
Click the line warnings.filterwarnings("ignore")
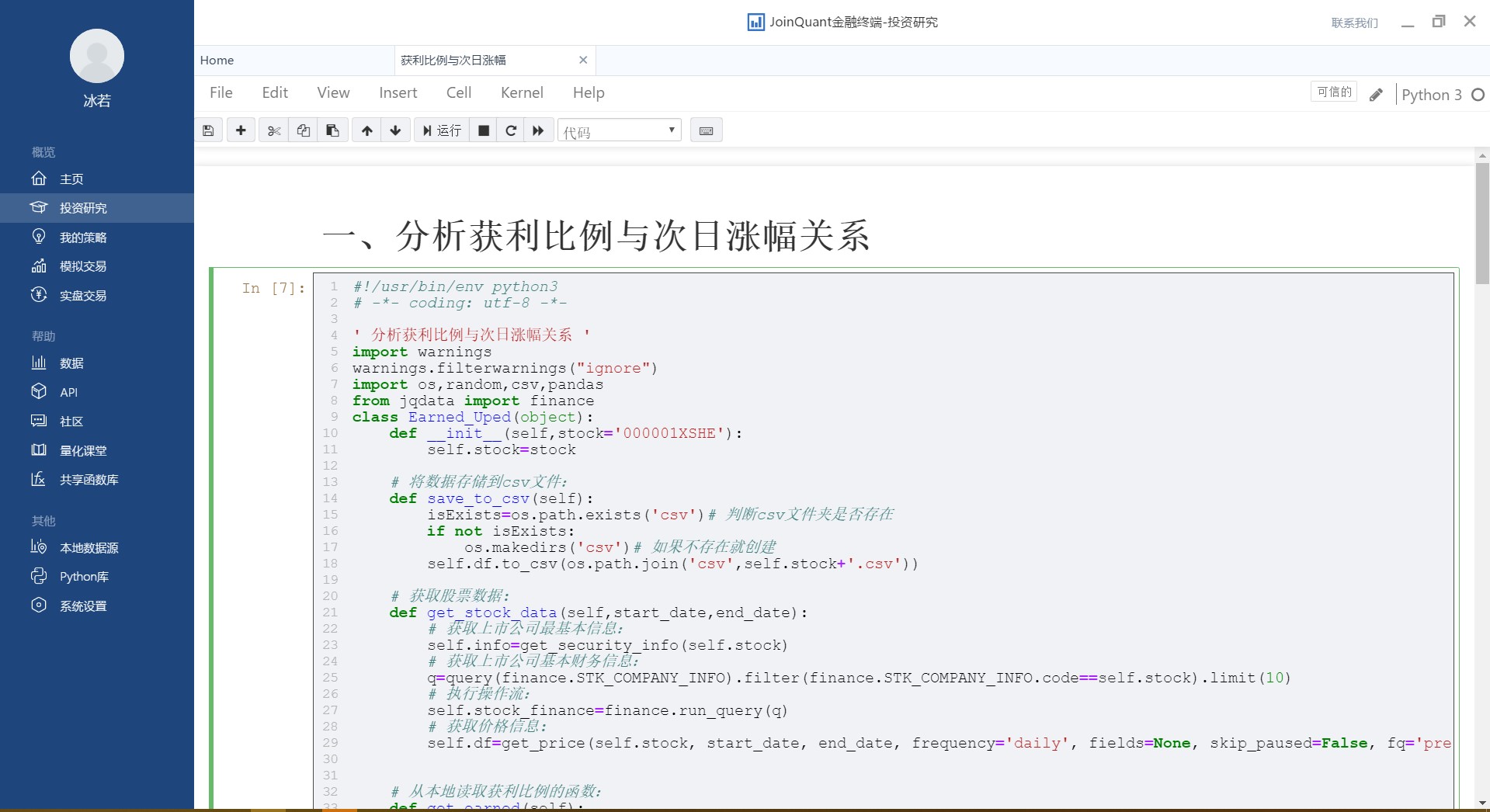tap(505, 368)
